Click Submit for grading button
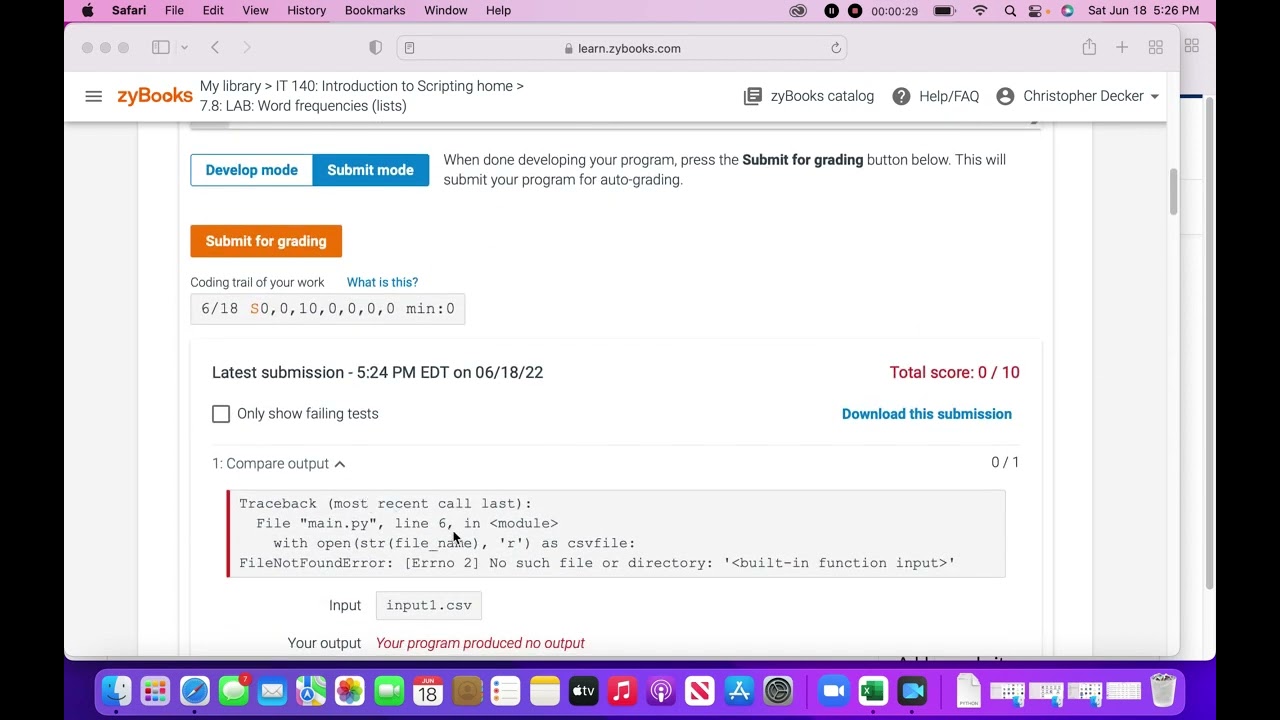This screenshot has height=720, width=1280. (266, 241)
